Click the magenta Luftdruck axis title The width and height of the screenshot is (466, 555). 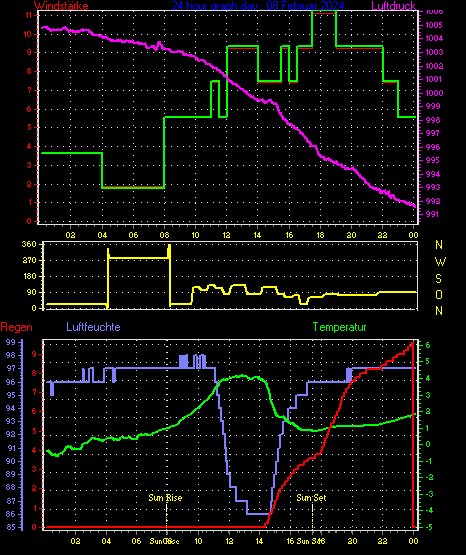[x=393, y=6]
